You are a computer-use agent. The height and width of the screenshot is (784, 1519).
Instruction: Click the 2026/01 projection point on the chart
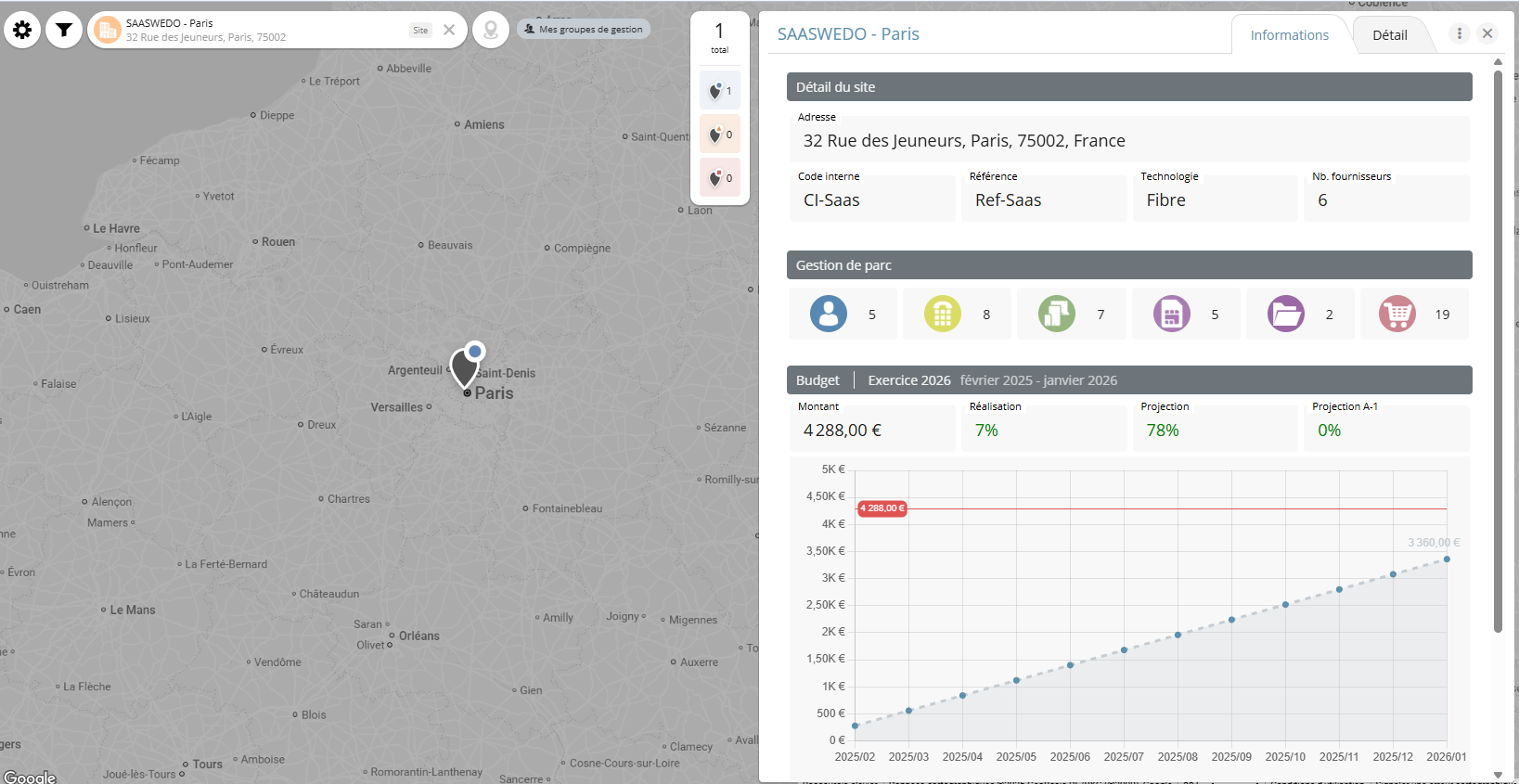click(1447, 559)
